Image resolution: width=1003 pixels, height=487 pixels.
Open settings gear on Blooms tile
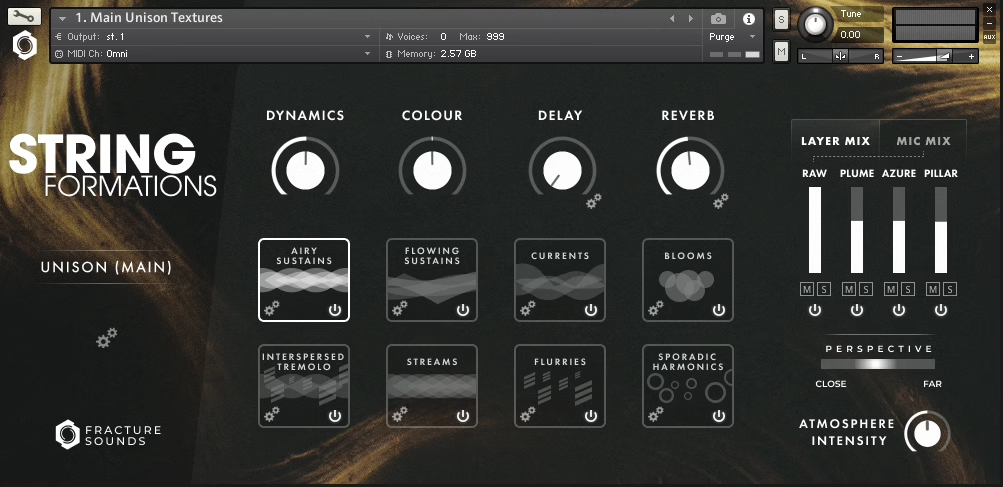pos(656,308)
